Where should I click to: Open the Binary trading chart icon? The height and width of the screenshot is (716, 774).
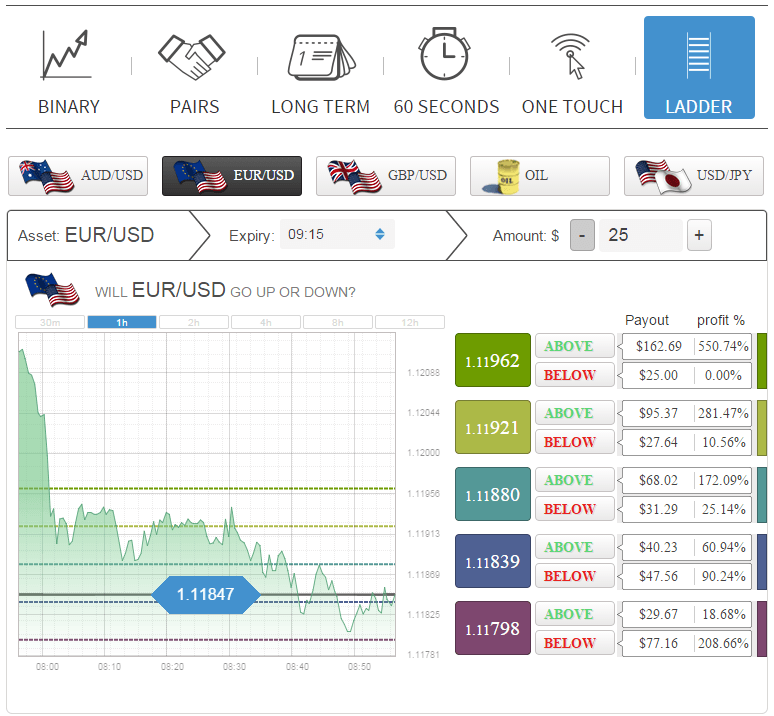pyautogui.click(x=67, y=54)
